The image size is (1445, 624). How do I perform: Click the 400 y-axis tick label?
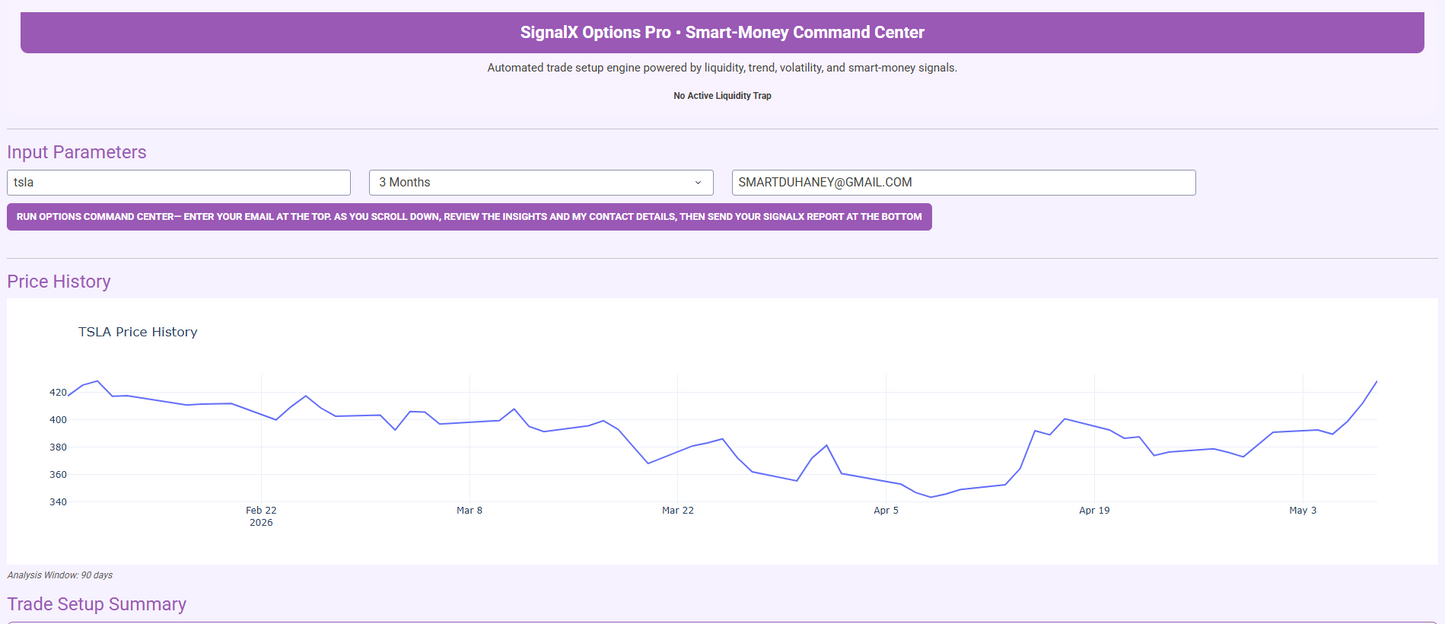pyautogui.click(x=56, y=420)
